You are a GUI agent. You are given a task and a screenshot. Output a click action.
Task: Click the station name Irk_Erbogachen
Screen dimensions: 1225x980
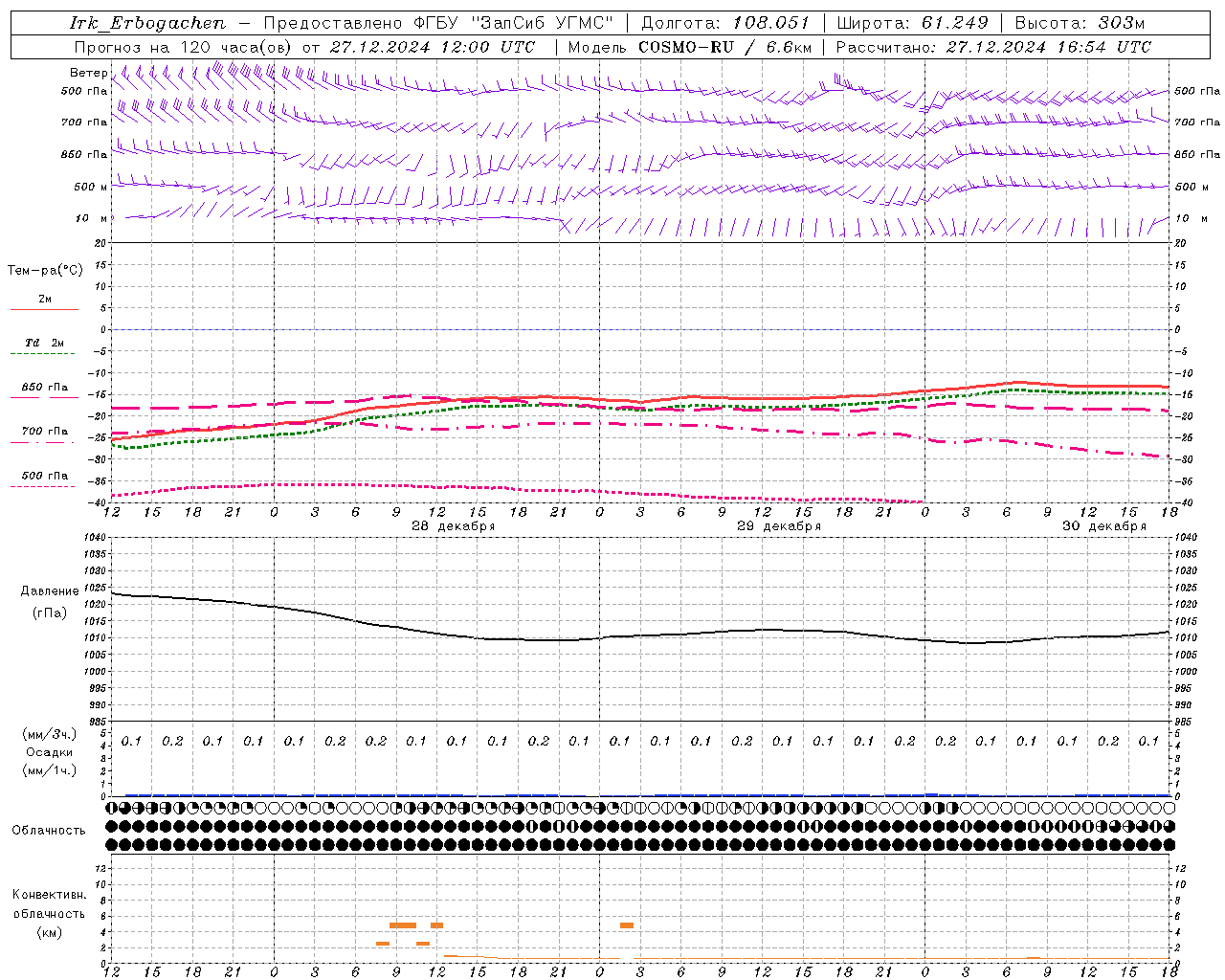pyautogui.click(x=147, y=23)
